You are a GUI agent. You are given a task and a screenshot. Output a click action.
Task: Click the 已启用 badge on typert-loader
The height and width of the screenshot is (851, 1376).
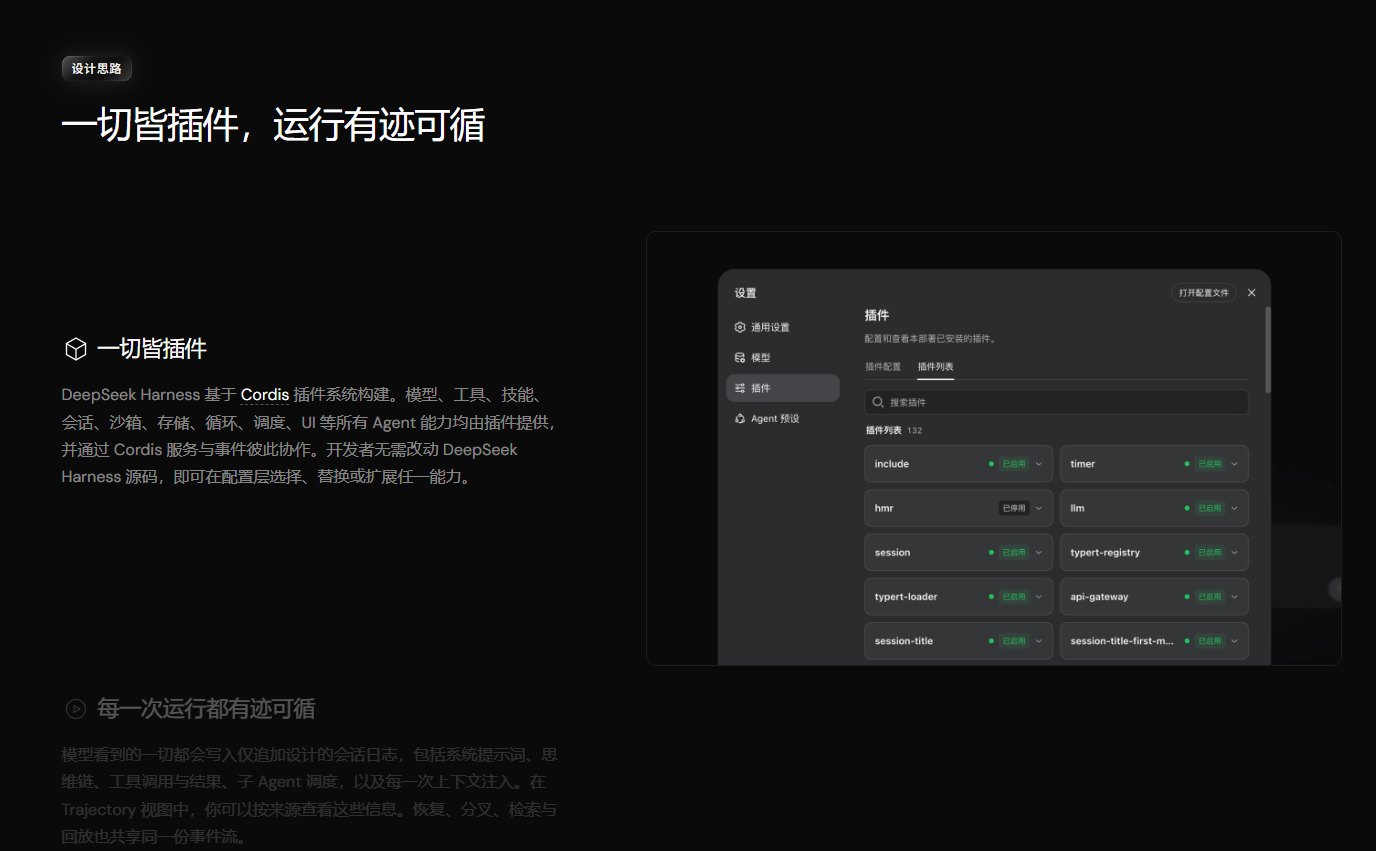[1014, 597]
